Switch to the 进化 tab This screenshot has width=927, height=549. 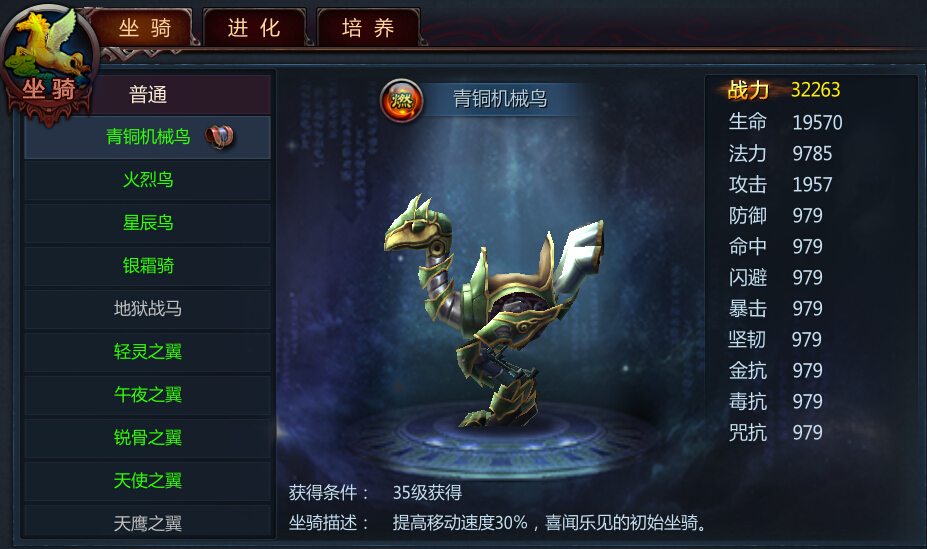[x=254, y=28]
